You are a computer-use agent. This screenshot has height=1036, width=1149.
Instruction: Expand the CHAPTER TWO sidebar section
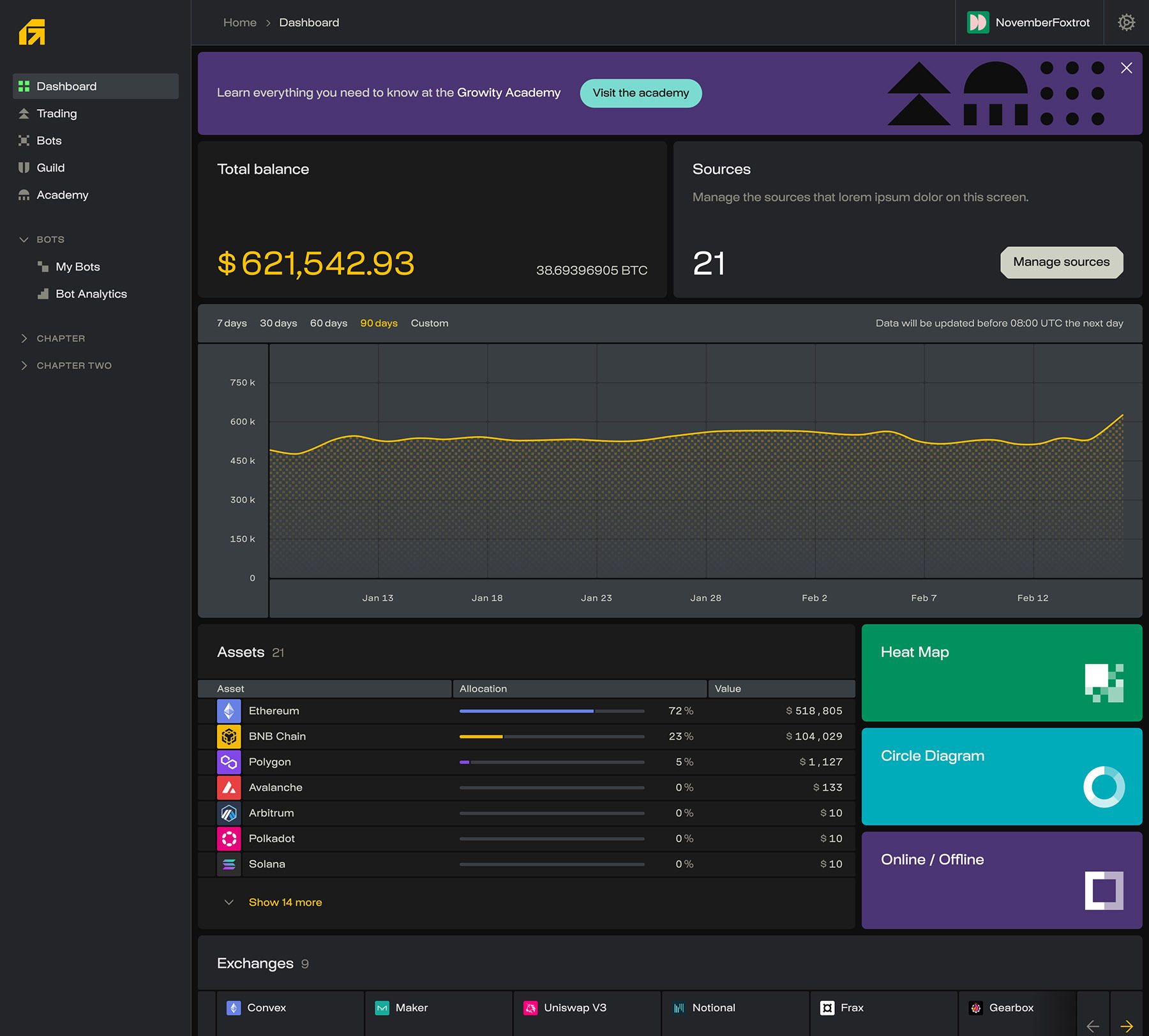[24, 366]
